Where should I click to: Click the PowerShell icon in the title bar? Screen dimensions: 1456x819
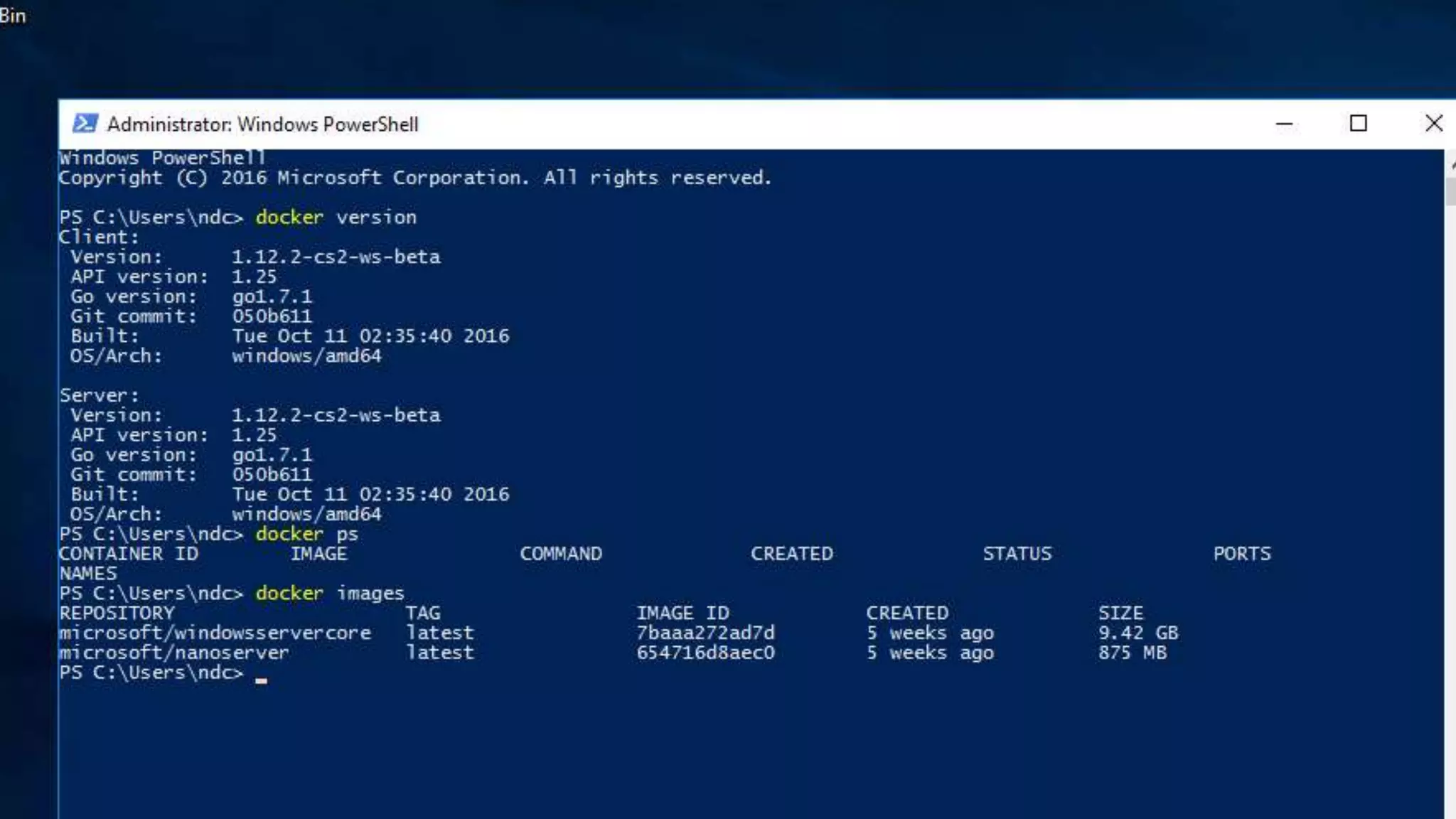85,124
